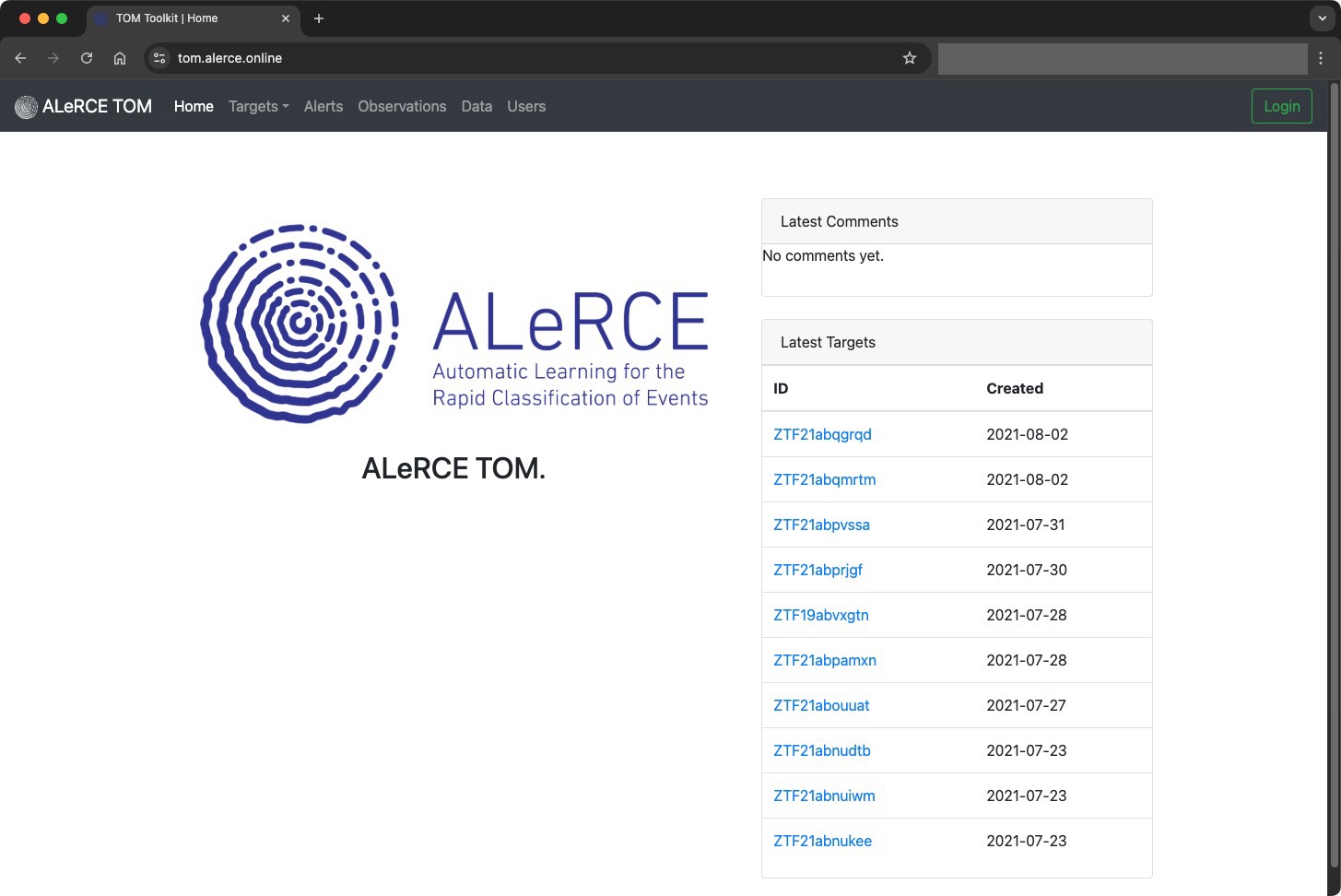Open the Chrome three-dot menu
The height and width of the screenshot is (896, 1341).
[x=1321, y=58]
